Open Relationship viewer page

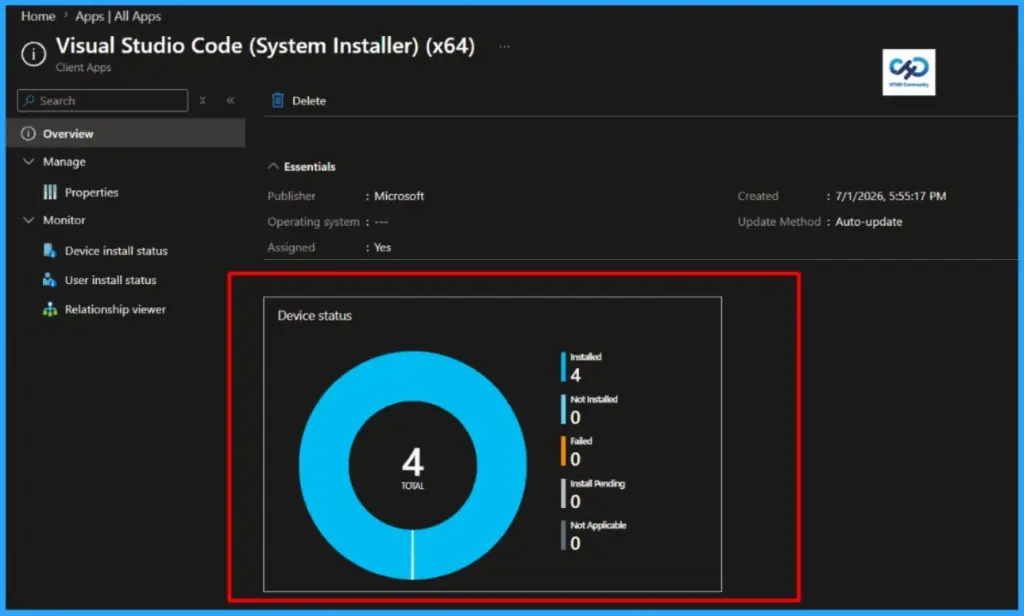(x=115, y=310)
